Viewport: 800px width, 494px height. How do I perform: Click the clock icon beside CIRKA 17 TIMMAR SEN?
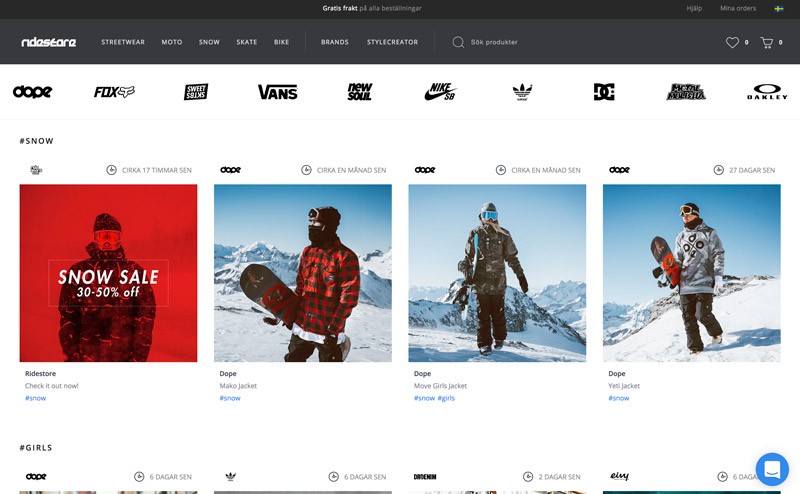click(x=111, y=170)
